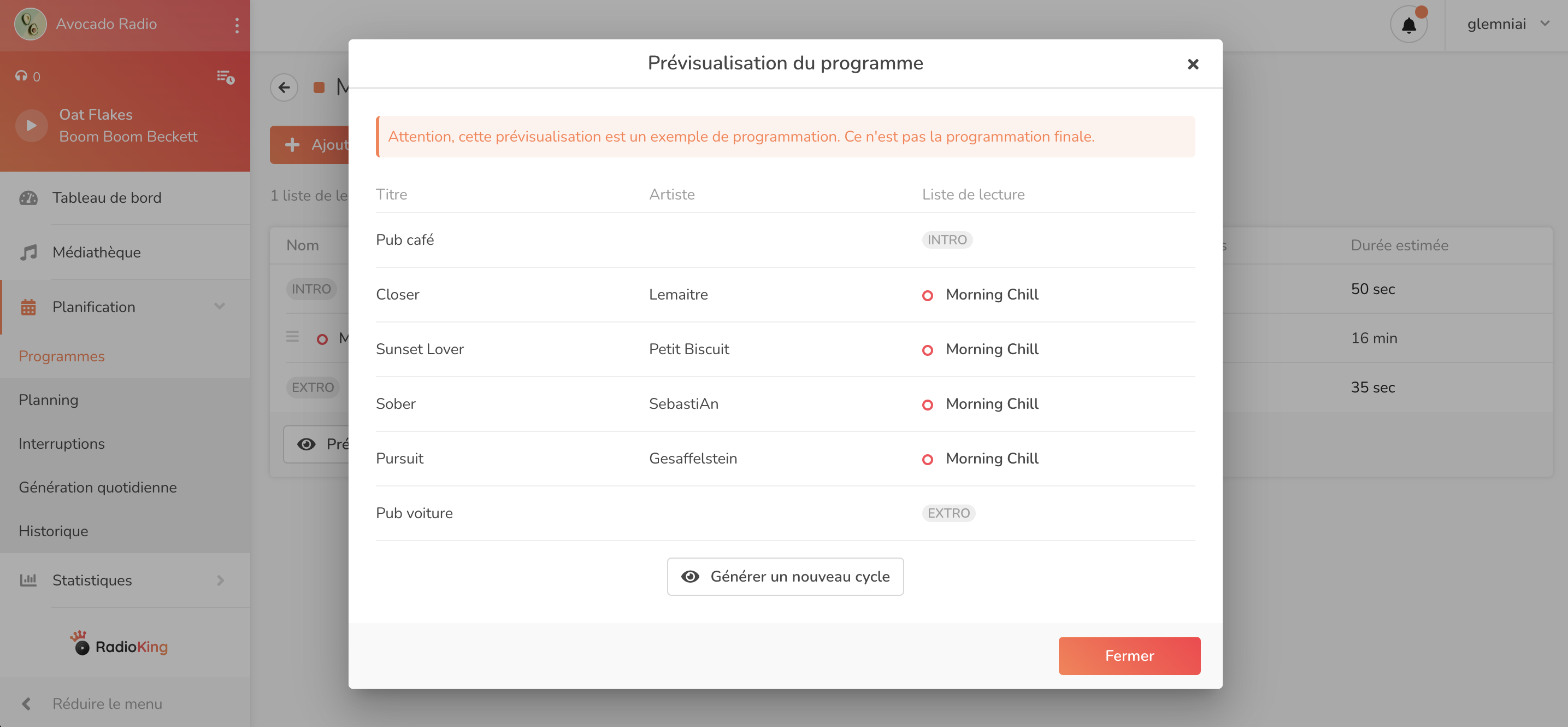Open Tableau de bord
Screen dimensions: 1568x727
(x=107, y=198)
